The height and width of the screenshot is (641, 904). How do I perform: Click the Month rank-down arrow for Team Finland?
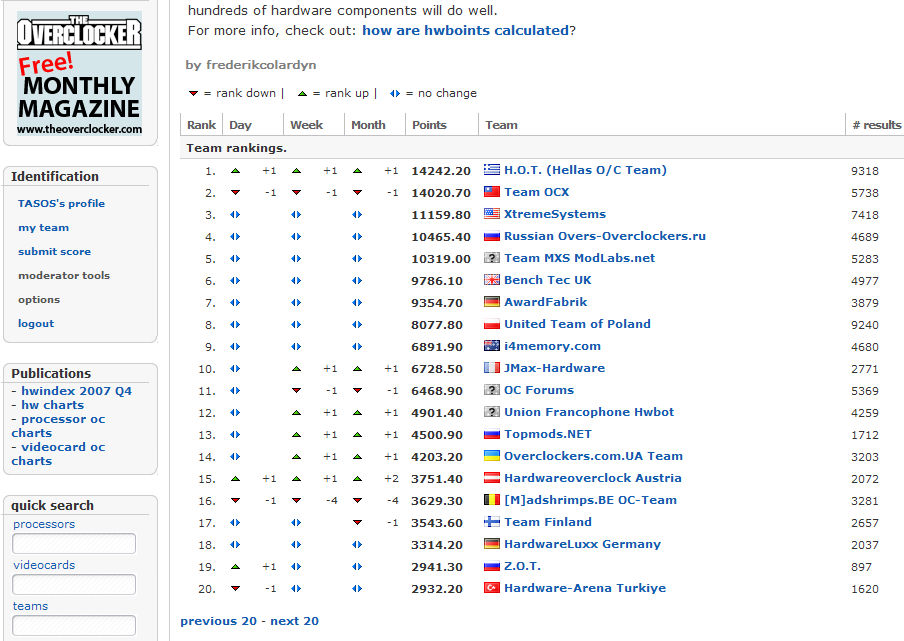[x=357, y=523]
